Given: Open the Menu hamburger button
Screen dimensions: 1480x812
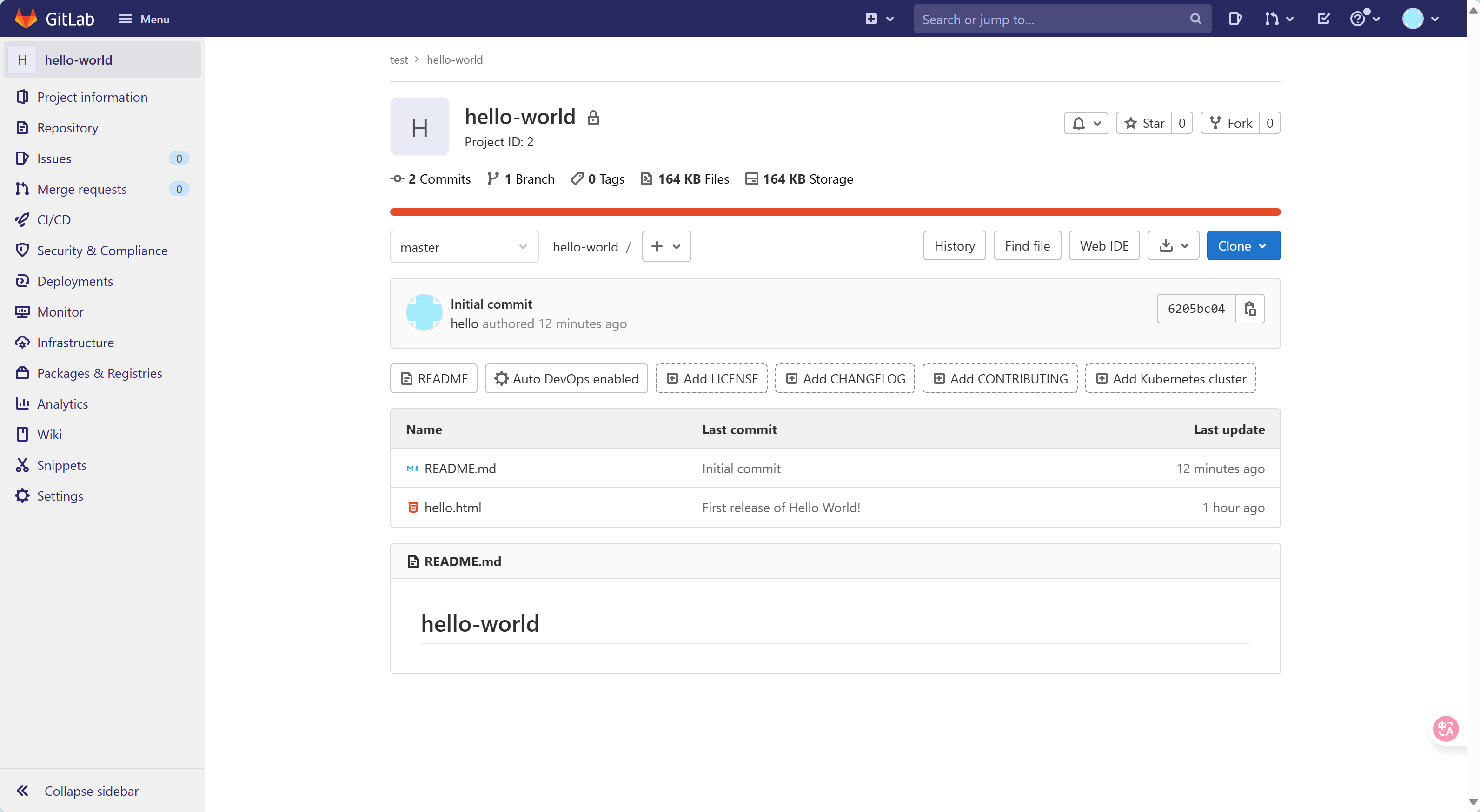Looking at the screenshot, I should point(144,19).
